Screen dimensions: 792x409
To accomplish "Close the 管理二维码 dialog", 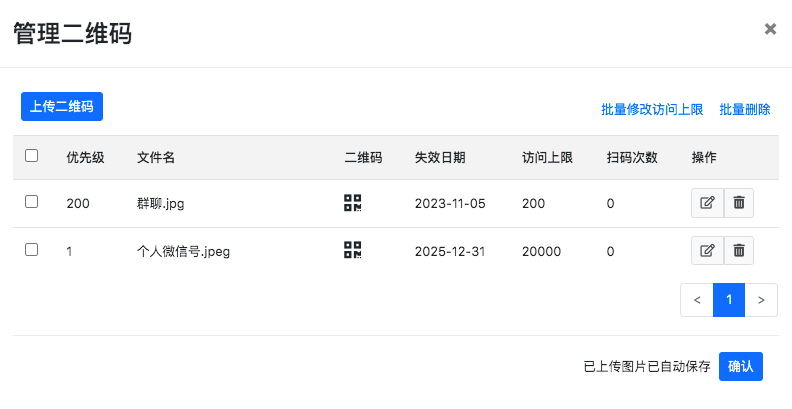I will [770, 29].
